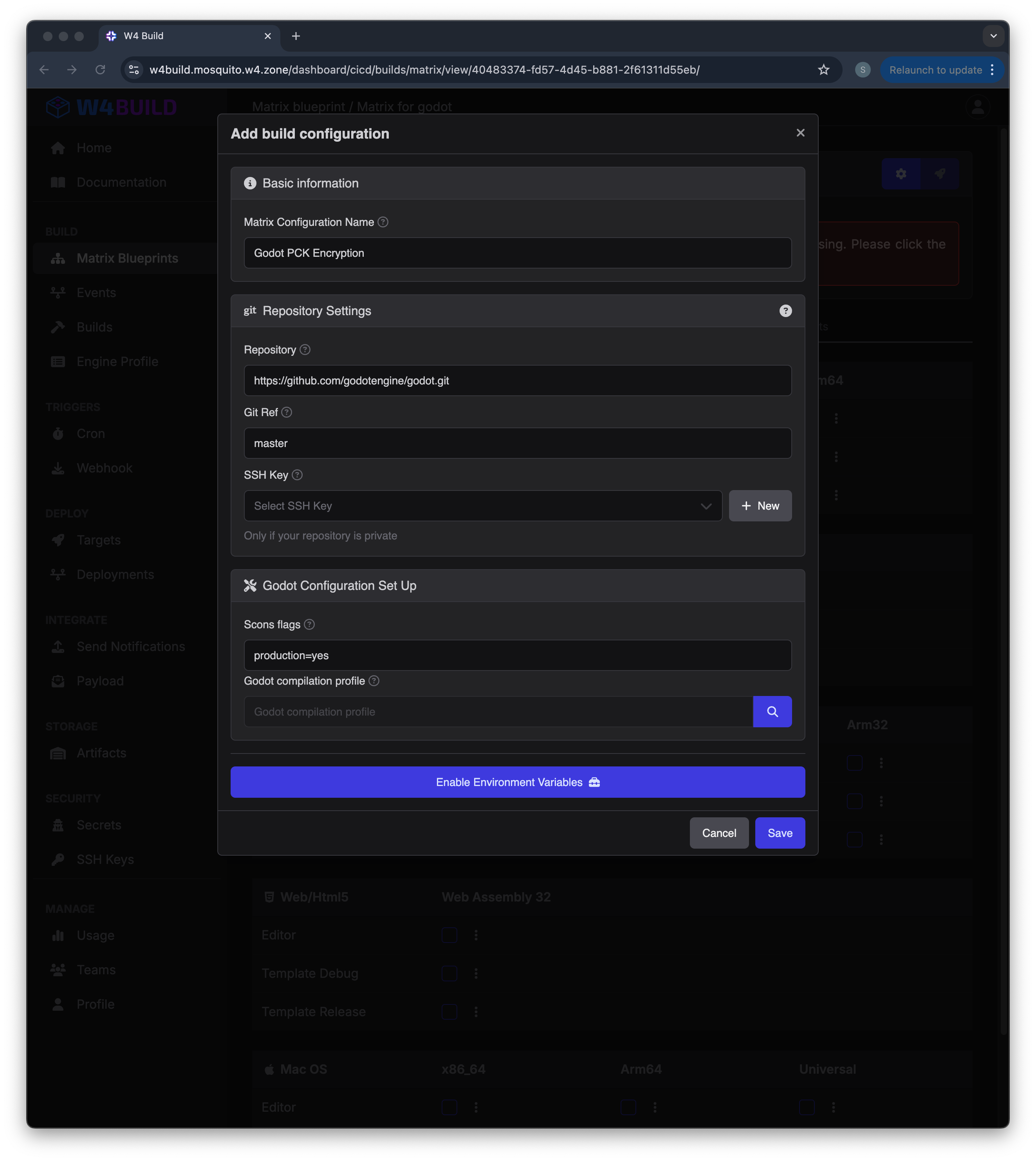Toggle Mac OS Editor x86_64 checkbox
The width and height of the screenshot is (1036, 1161).
click(x=450, y=1107)
